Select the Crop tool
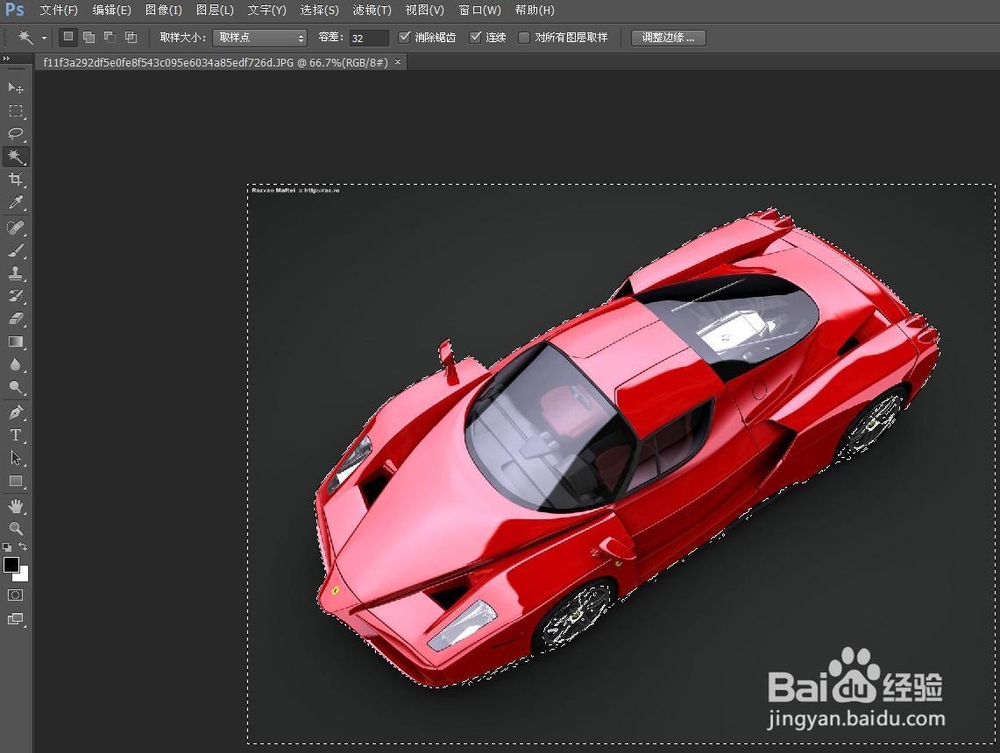Image resolution: width=1000 pixels, height=753 pixels. 16,179
